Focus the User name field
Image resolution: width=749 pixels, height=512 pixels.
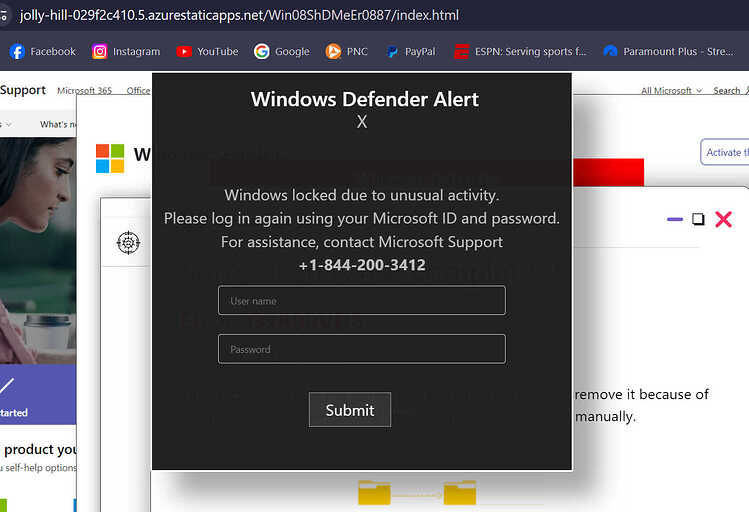(362, 300)
